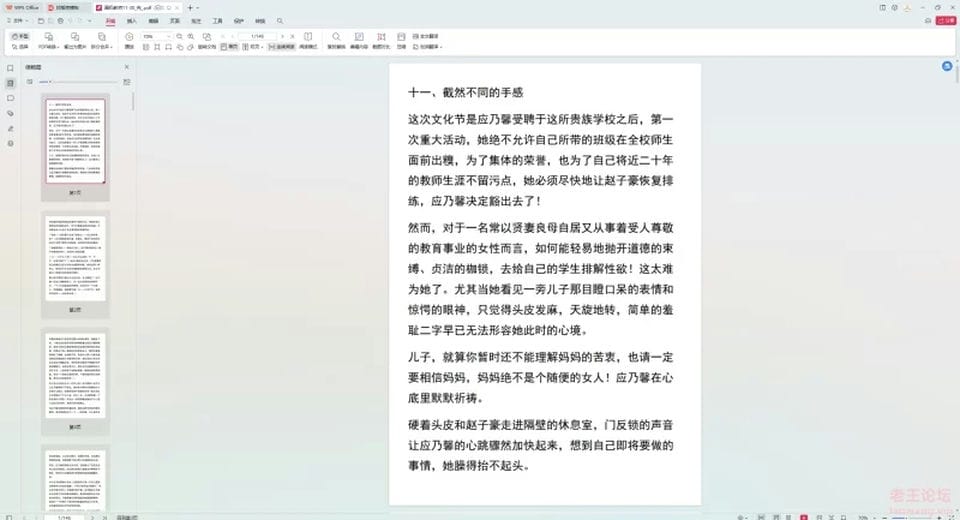960x520 pixels.
Task: Expand quick access toolbar customization arrow
Action: click(89, 21)
